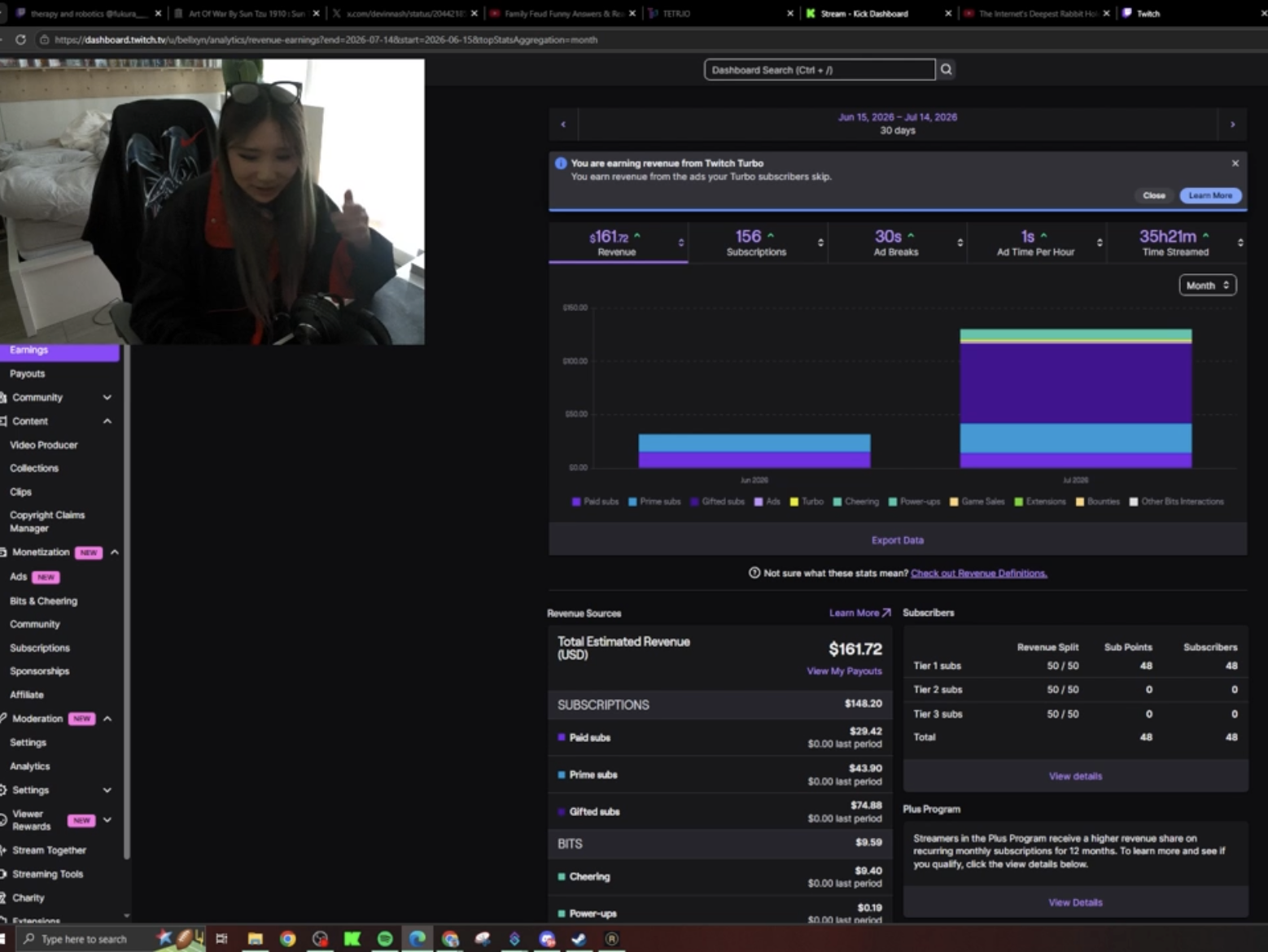
Task: Collapse the Content section in the sidebar
Action: click(x=107, y=421)
